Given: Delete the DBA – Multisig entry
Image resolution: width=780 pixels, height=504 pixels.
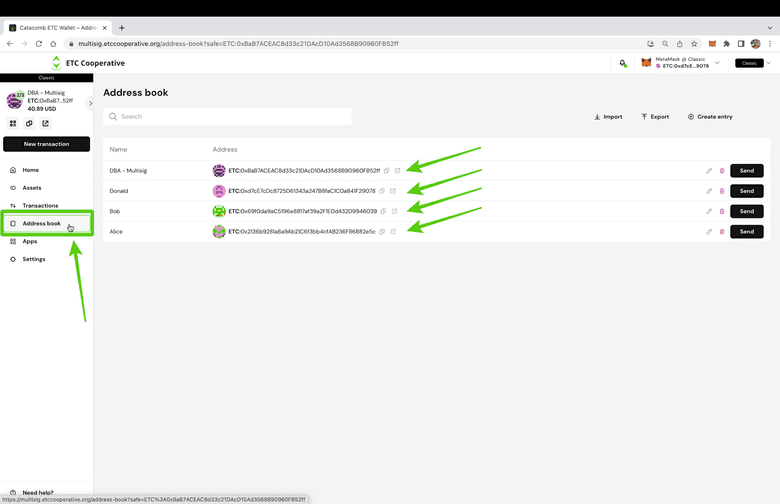Looking at the screenshot, I should [x=722, y=171].
